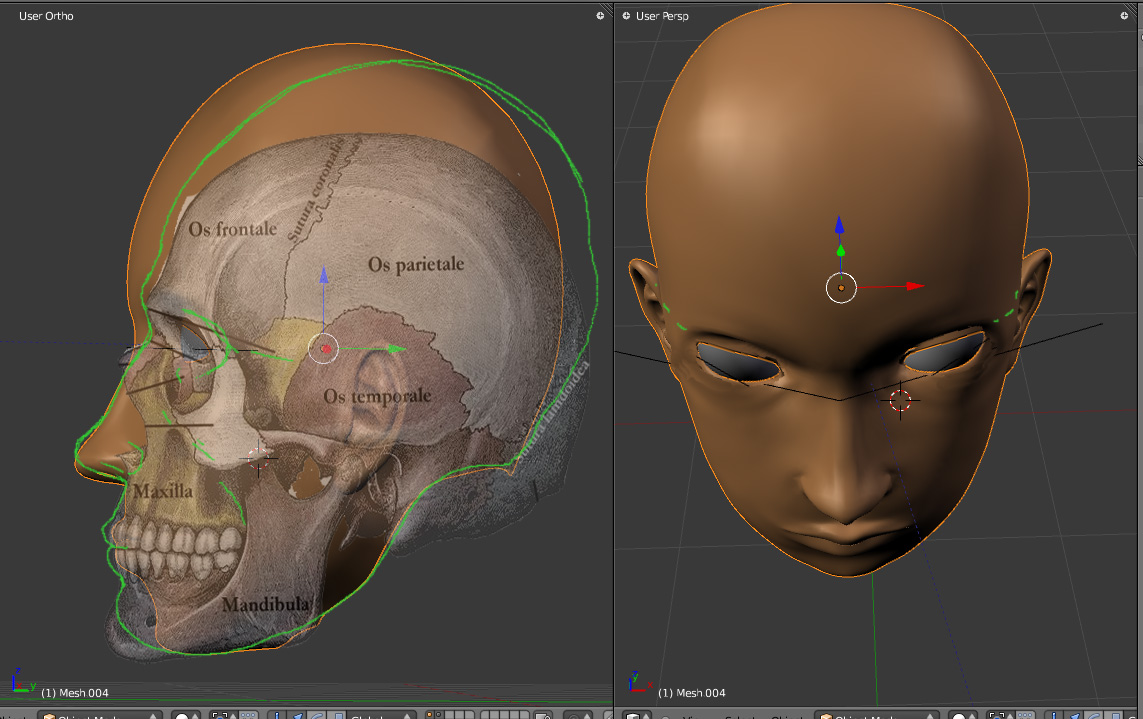Screen dimensions: 1143x719
Task: Click the white manipulator circle on the forehead
Action: pyautogui.click(x=841, y=288)
